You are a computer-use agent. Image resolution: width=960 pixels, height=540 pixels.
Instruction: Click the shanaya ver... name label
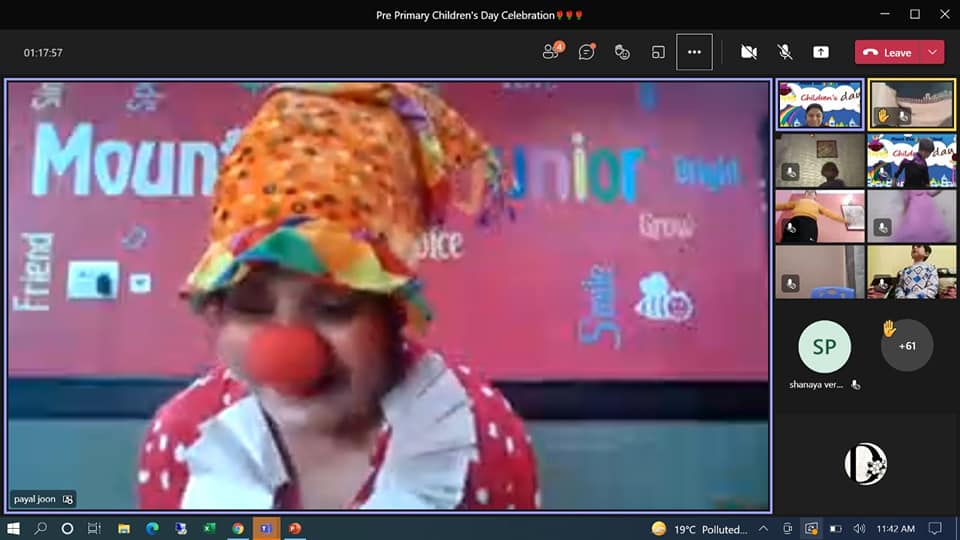816,384
